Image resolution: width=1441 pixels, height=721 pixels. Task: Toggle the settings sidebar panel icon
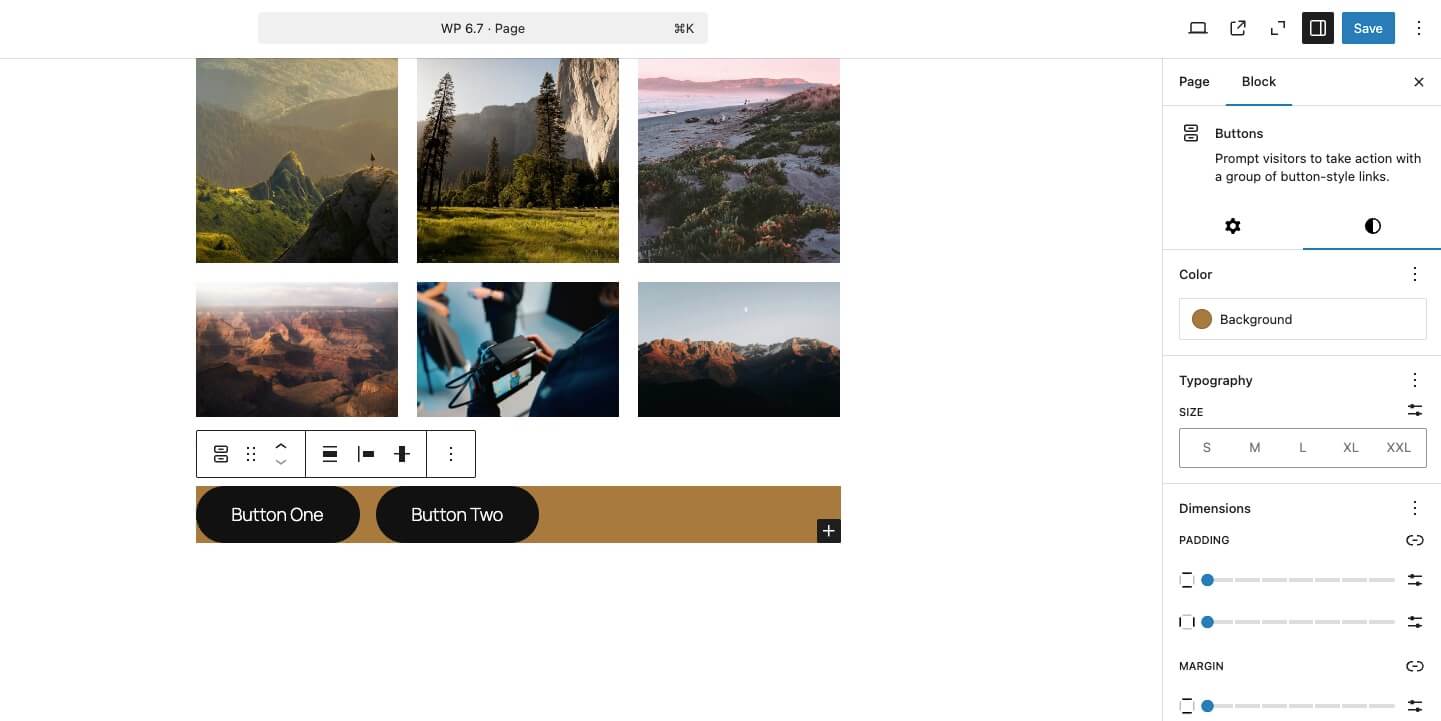(1318, 28)
